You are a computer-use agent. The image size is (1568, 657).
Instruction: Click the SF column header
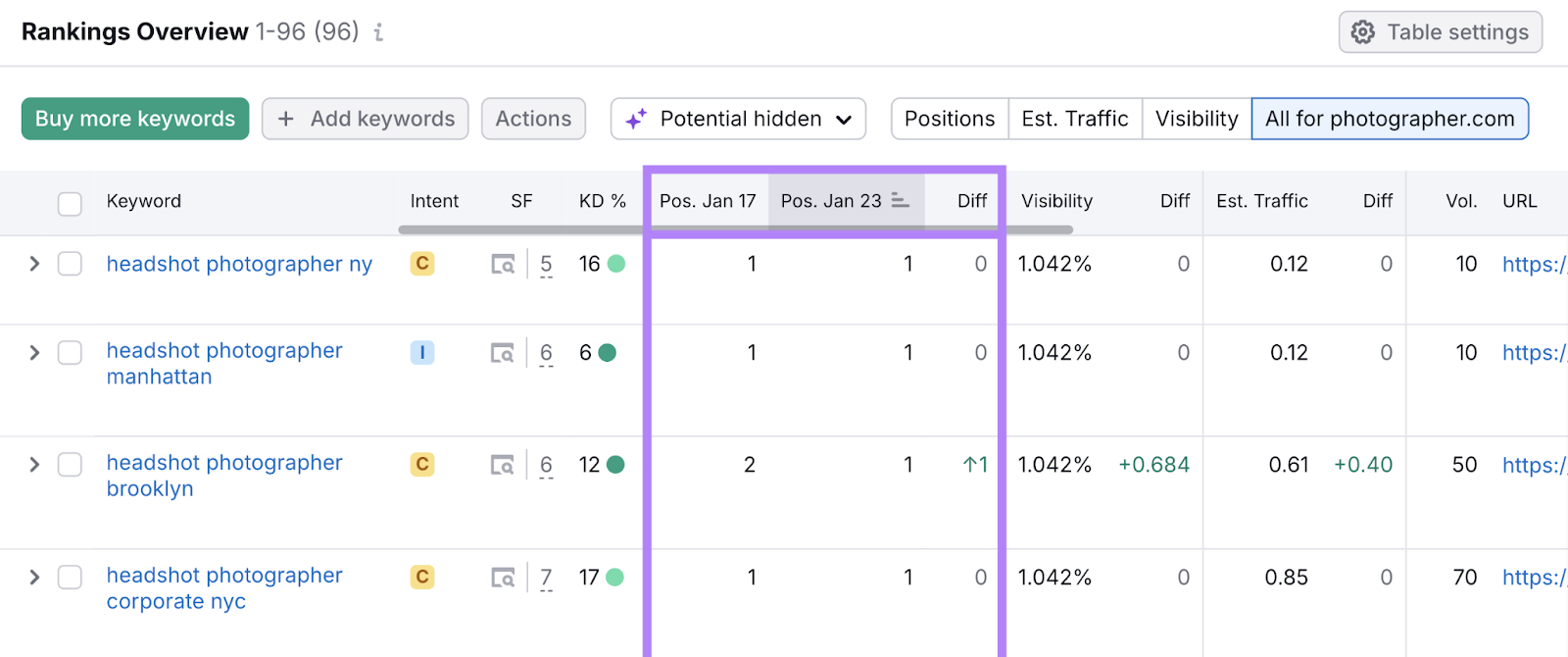pos(521,201)
